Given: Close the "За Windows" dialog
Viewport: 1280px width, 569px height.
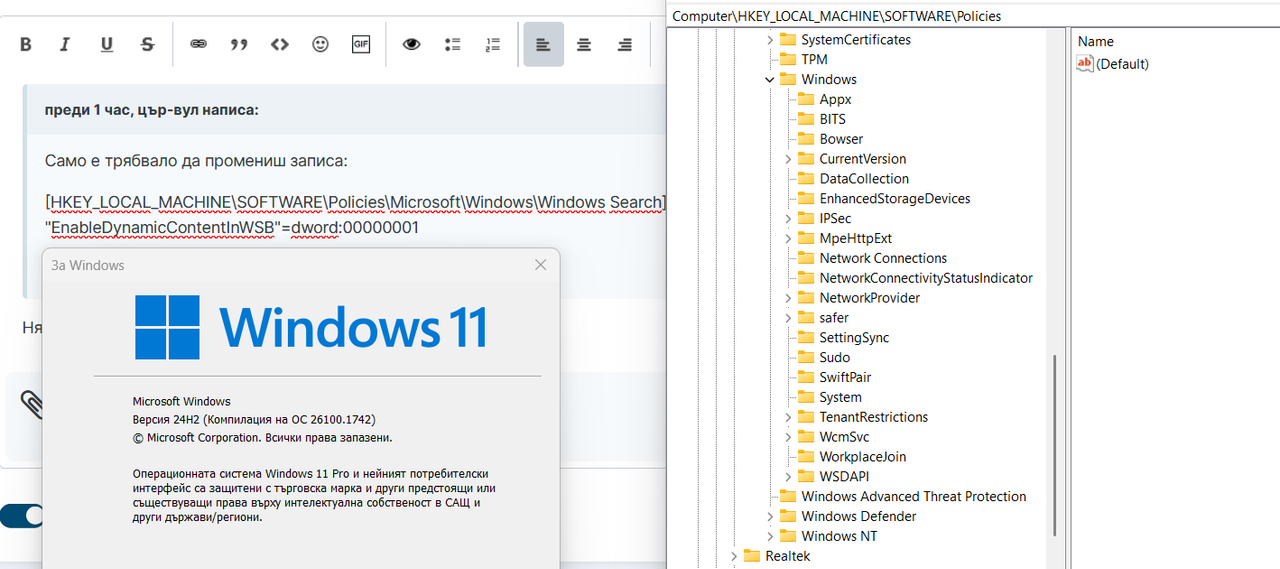Looking at the screenshot, I should coord(541,265).
